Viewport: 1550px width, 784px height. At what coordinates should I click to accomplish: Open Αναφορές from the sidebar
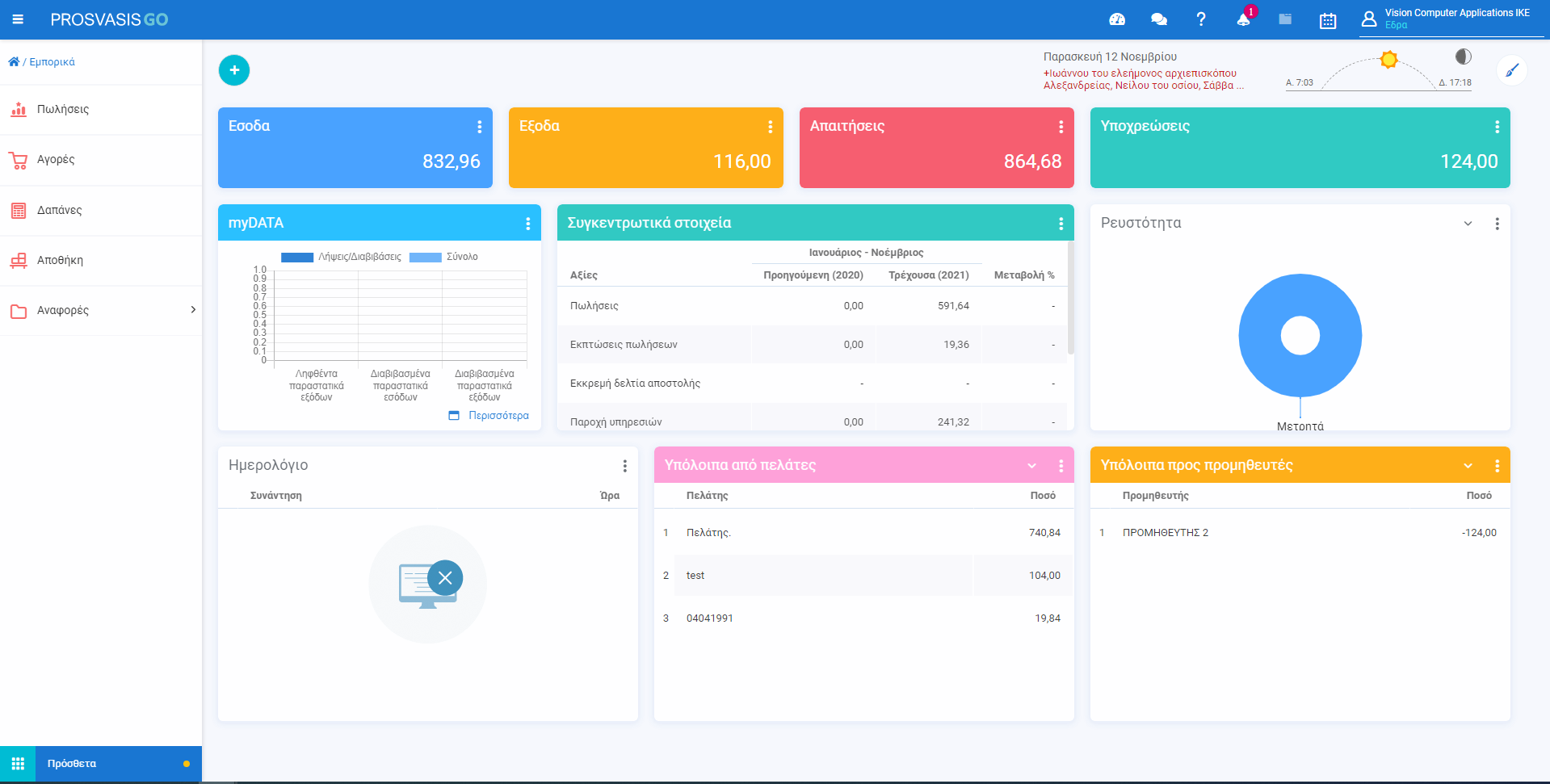click(101, 310)
